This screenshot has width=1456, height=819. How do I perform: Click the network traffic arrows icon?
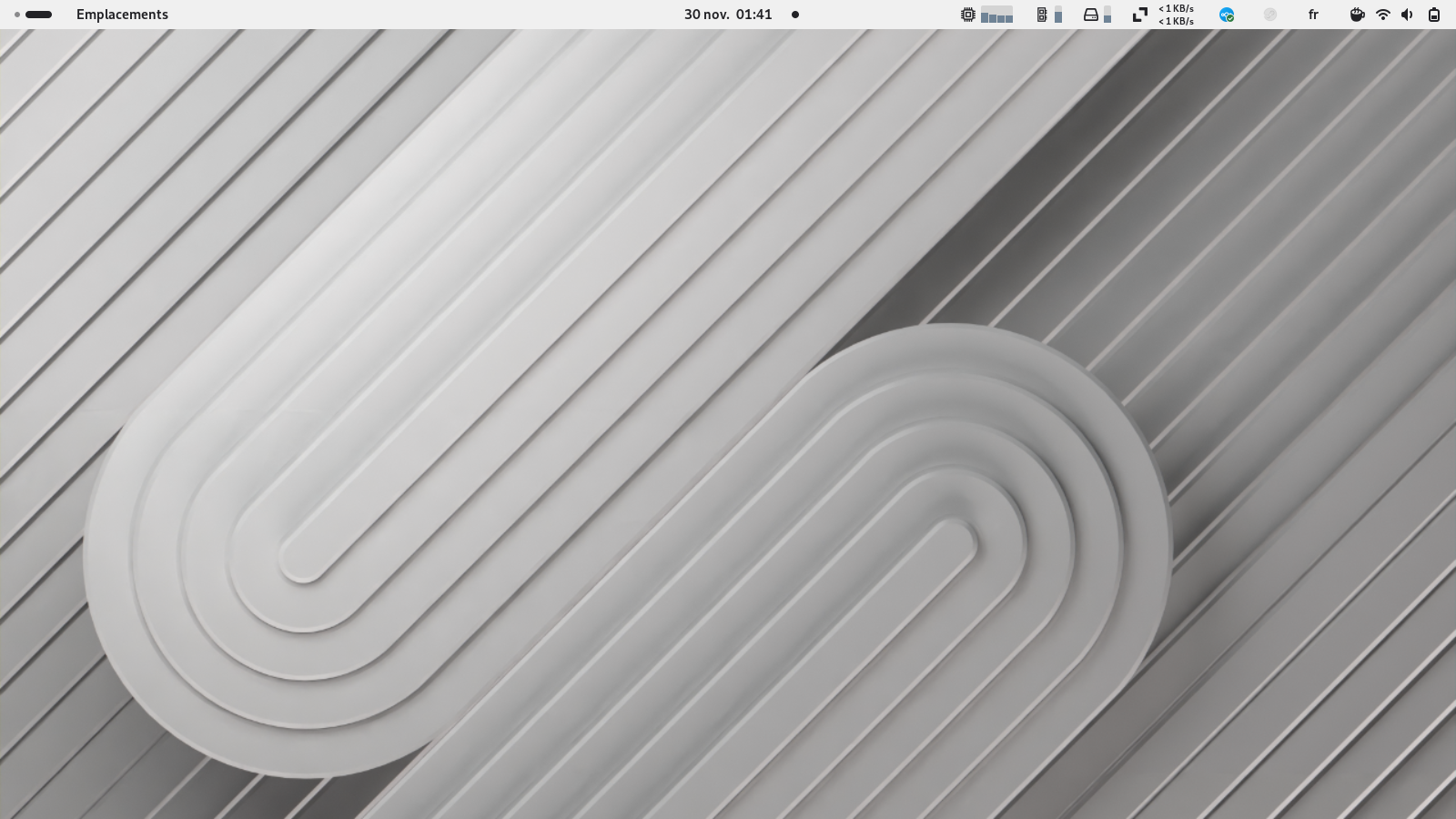1139,15
